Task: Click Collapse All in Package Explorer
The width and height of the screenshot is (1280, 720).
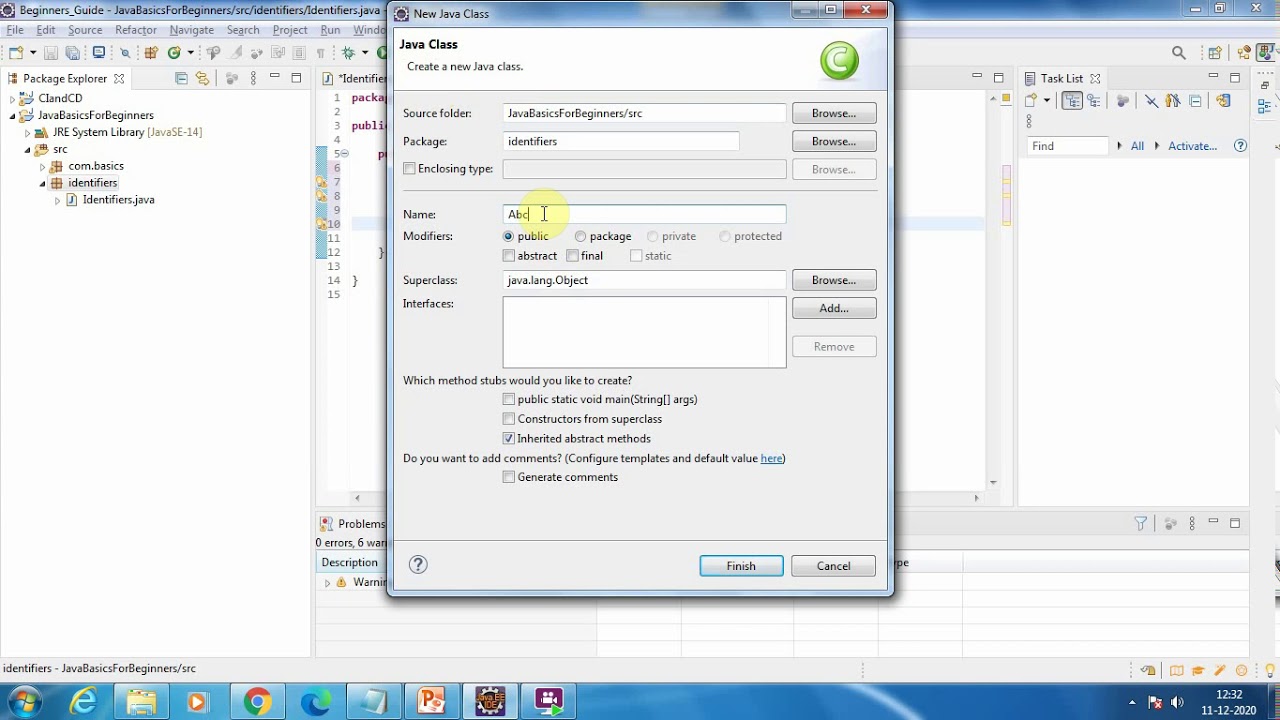Action: (x=181, y=78)
